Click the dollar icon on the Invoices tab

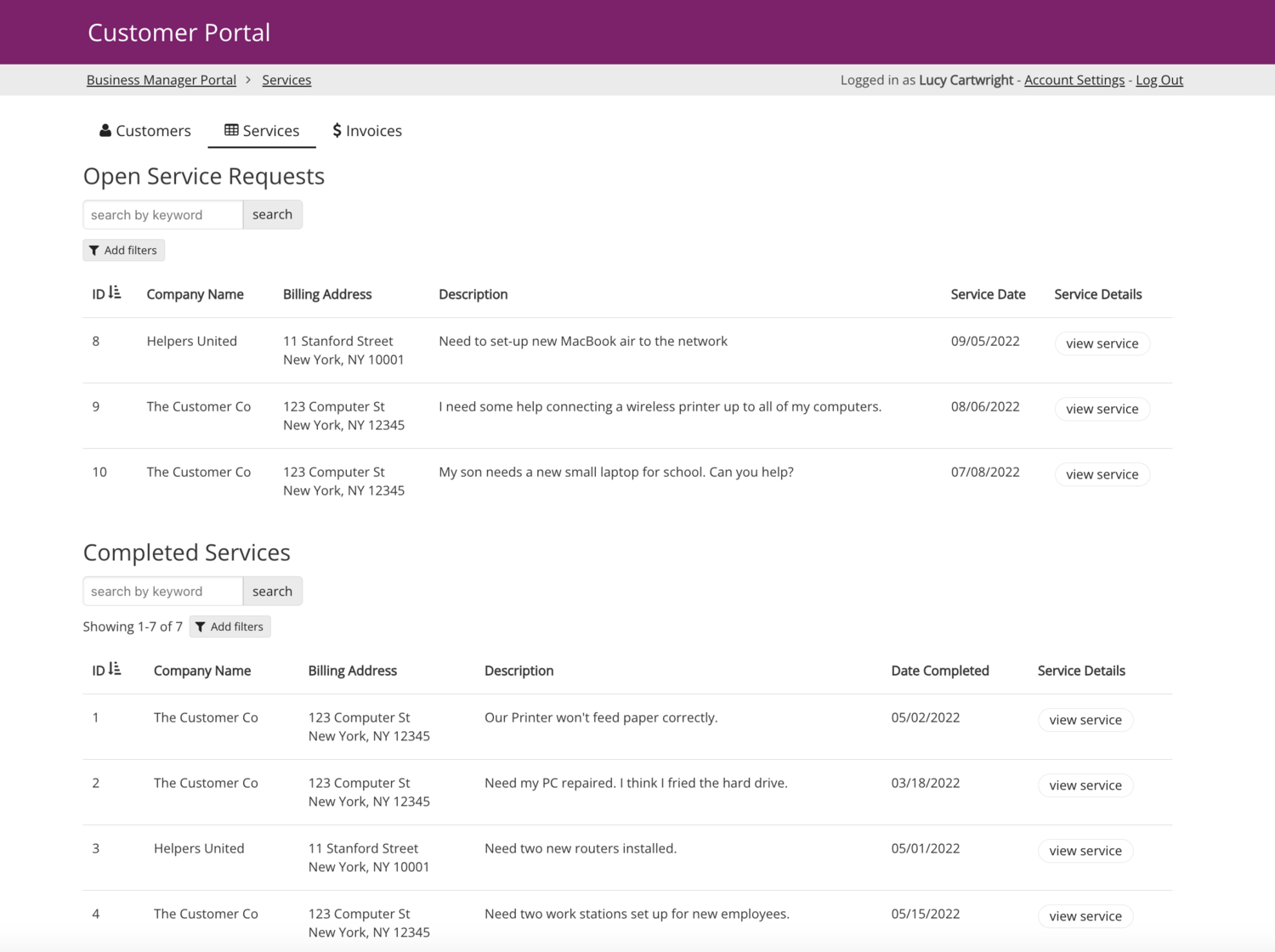click(337, 130)
